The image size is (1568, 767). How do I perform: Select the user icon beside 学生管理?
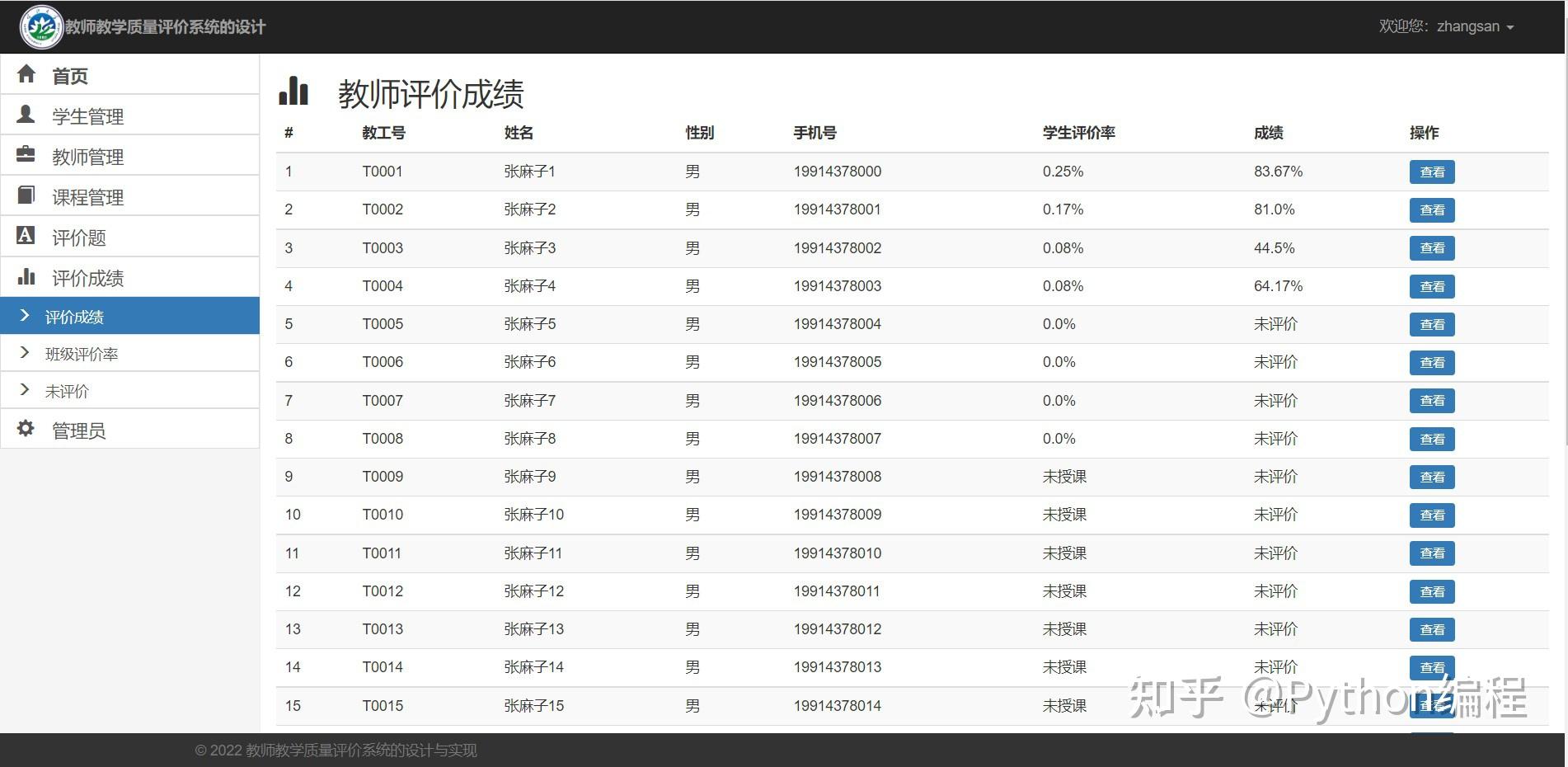click(27, 115)
